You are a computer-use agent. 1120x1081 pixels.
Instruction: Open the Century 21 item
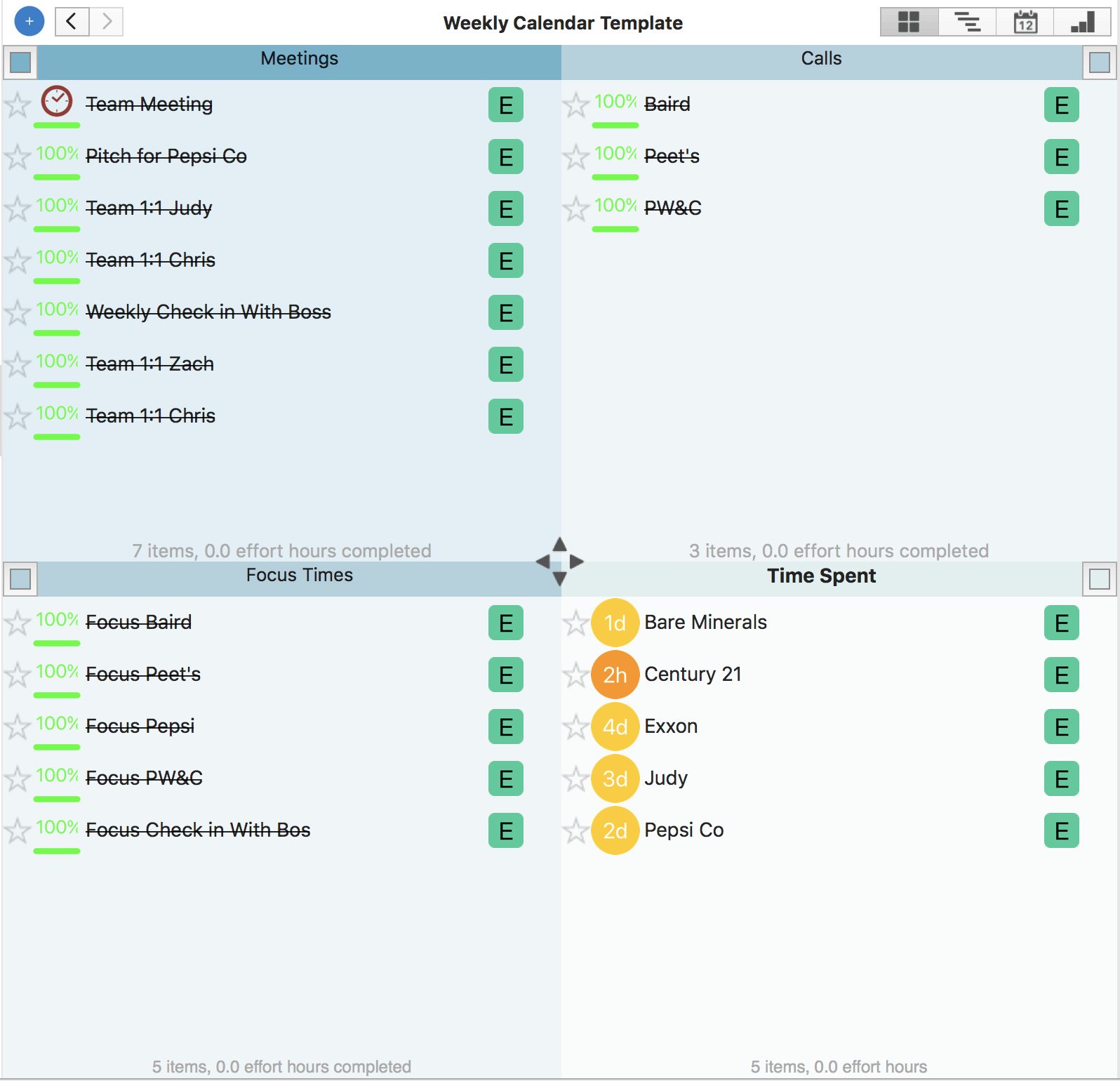[x=693, y=675]
